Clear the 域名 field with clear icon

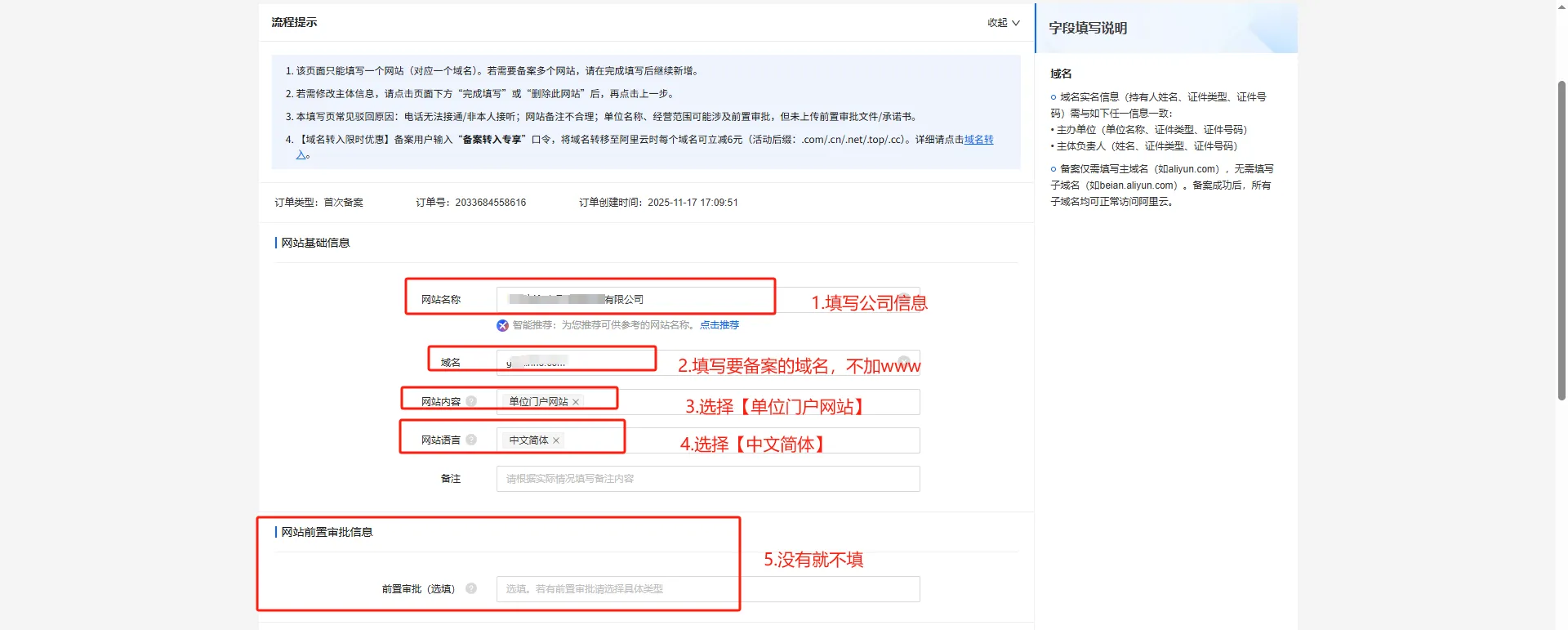(x=904, y=361)
